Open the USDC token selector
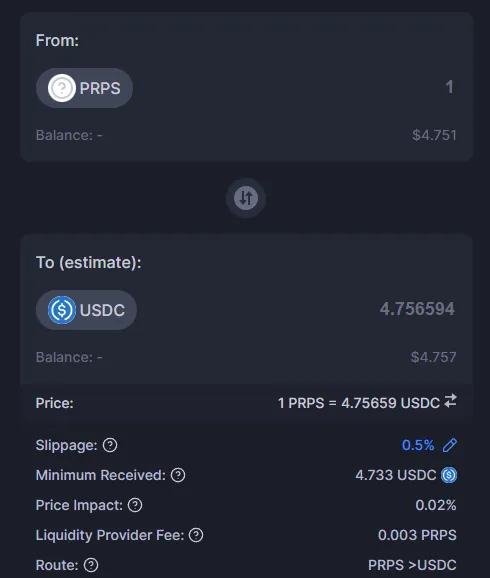Screen dimensions: 490x578 (86, 310)
